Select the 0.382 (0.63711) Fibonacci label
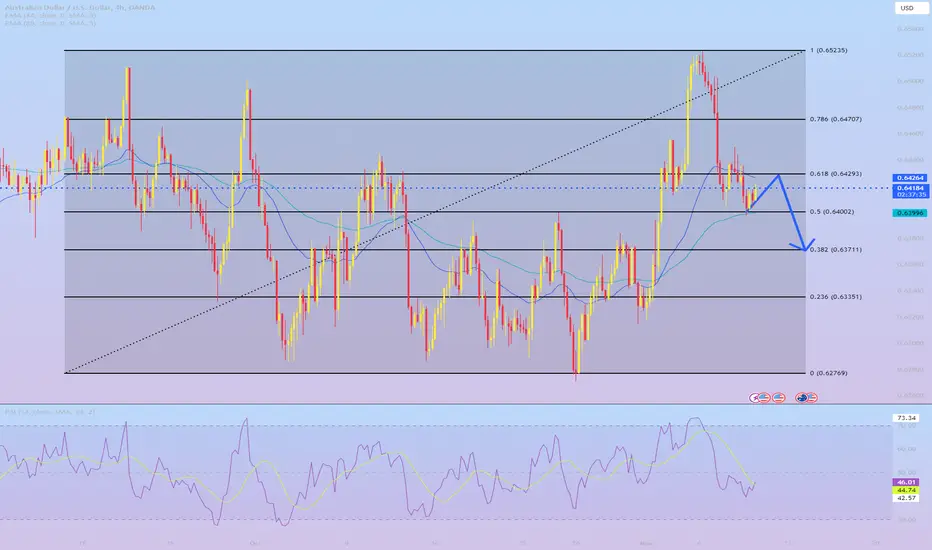 click(x=835, y=250)
